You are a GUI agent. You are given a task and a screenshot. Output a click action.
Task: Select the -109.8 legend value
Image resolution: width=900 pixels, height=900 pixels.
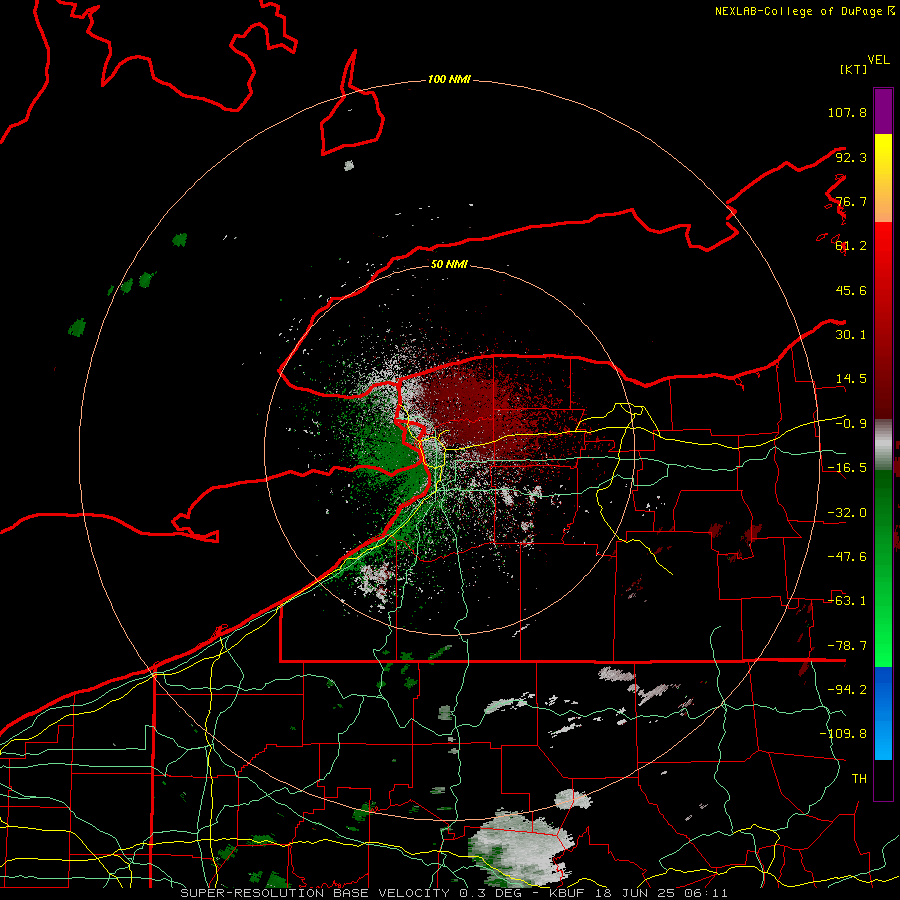coord(843,734)
